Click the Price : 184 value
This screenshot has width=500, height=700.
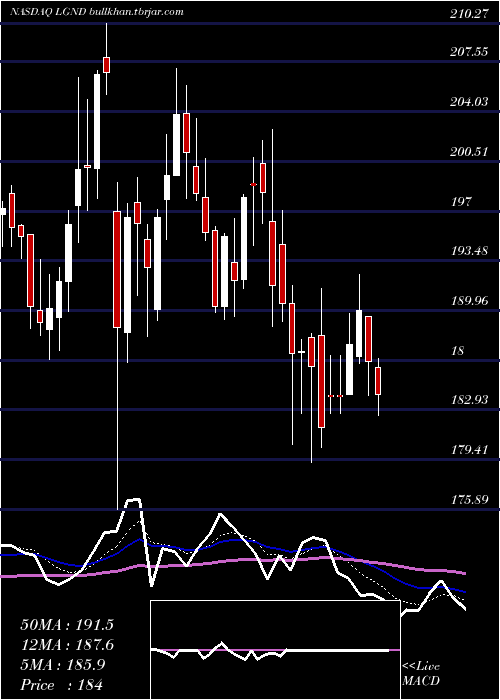pyautogui.click(x=61, y=685)
